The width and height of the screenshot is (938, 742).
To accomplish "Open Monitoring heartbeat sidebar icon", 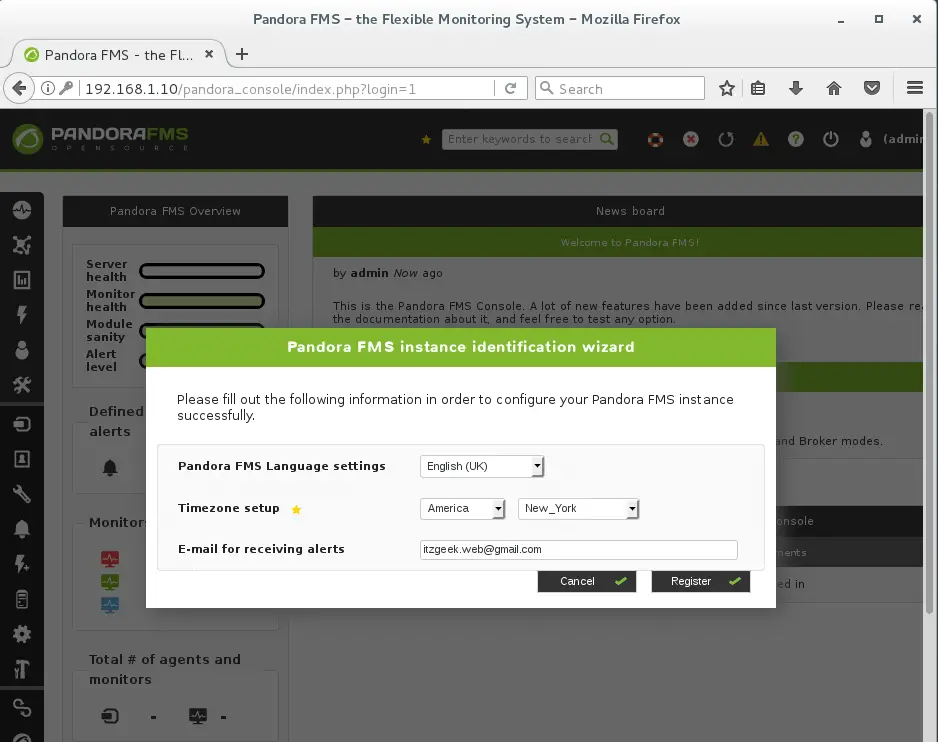I will (x=22, y=210).
